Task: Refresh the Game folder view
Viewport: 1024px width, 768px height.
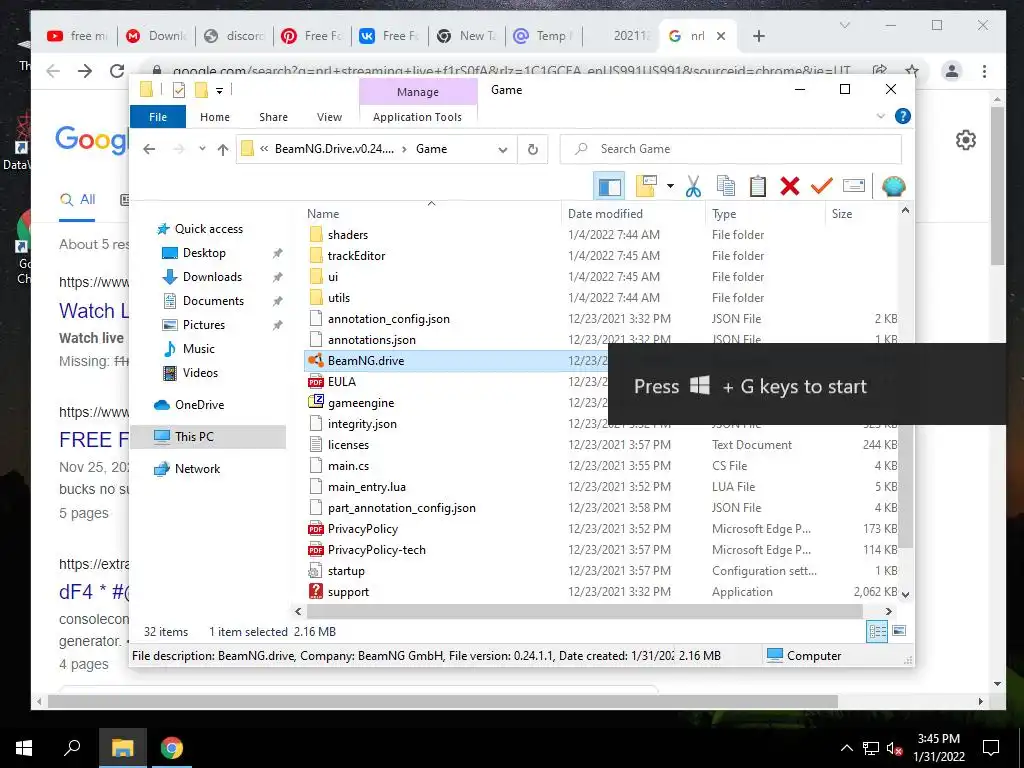Action: [533, 150]
